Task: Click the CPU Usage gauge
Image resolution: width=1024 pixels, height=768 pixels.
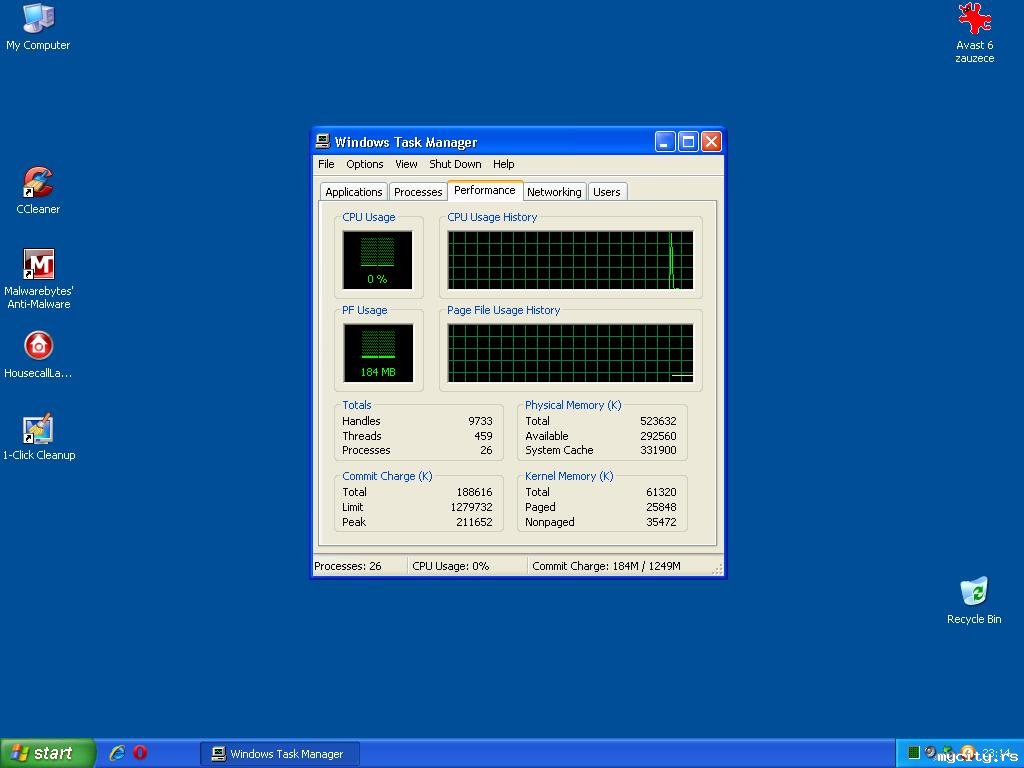Action: (377, 259)
